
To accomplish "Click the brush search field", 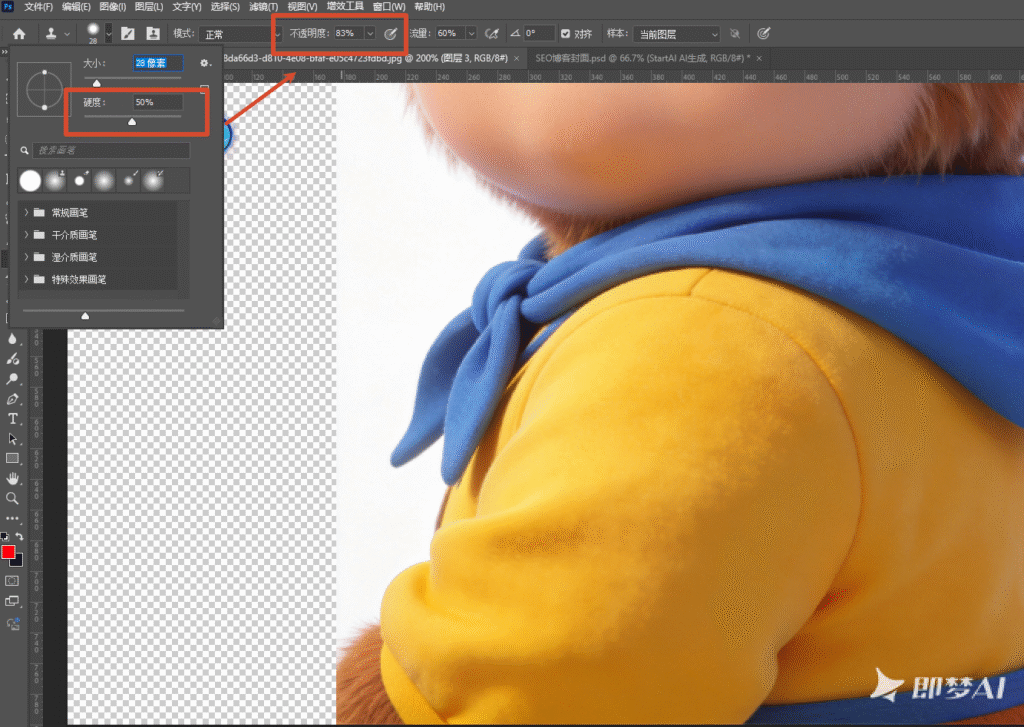I will [x=111, y=150].
